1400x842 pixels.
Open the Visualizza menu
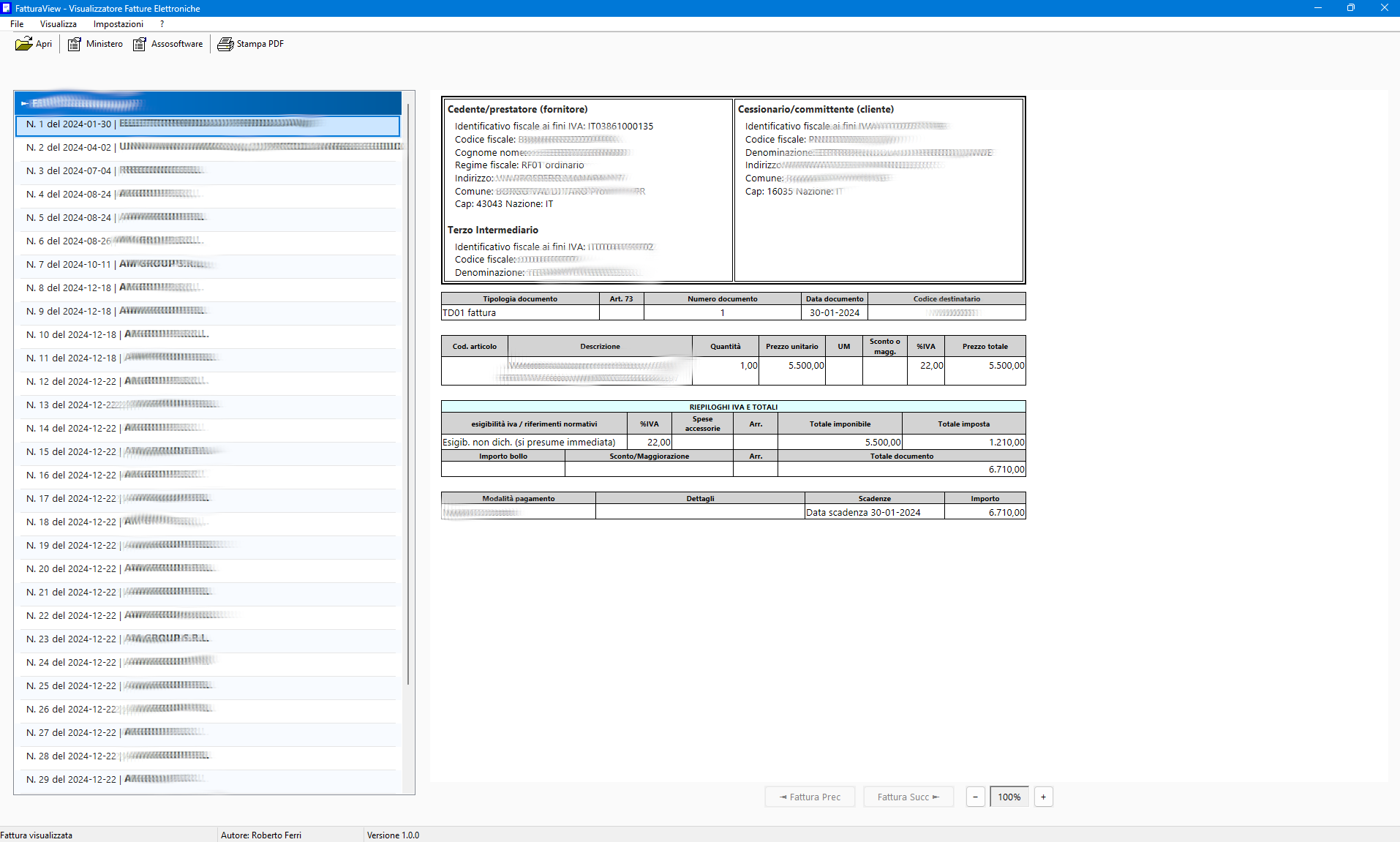(59, 24)
